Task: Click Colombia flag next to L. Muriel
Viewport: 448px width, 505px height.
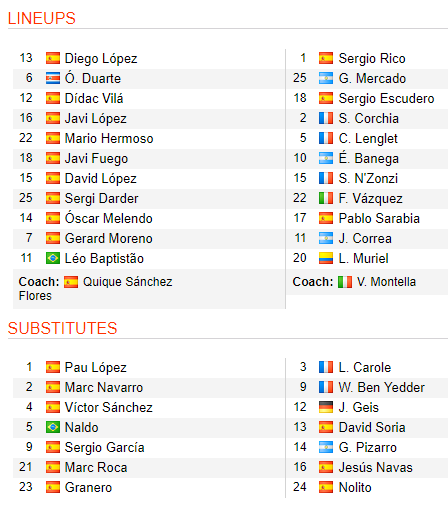Action: 326,258
